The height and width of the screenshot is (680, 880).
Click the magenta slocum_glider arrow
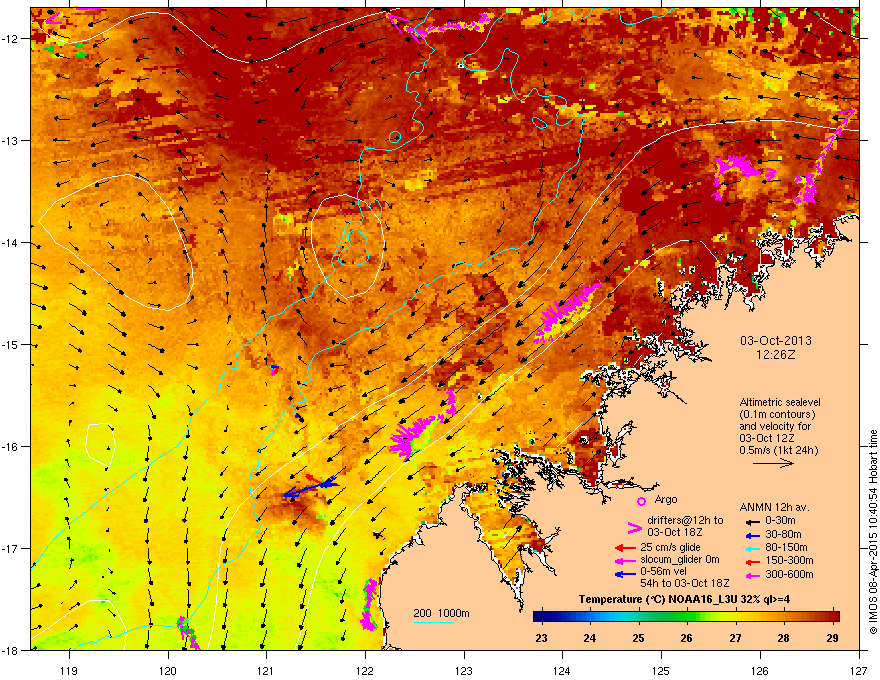[625, 560]
